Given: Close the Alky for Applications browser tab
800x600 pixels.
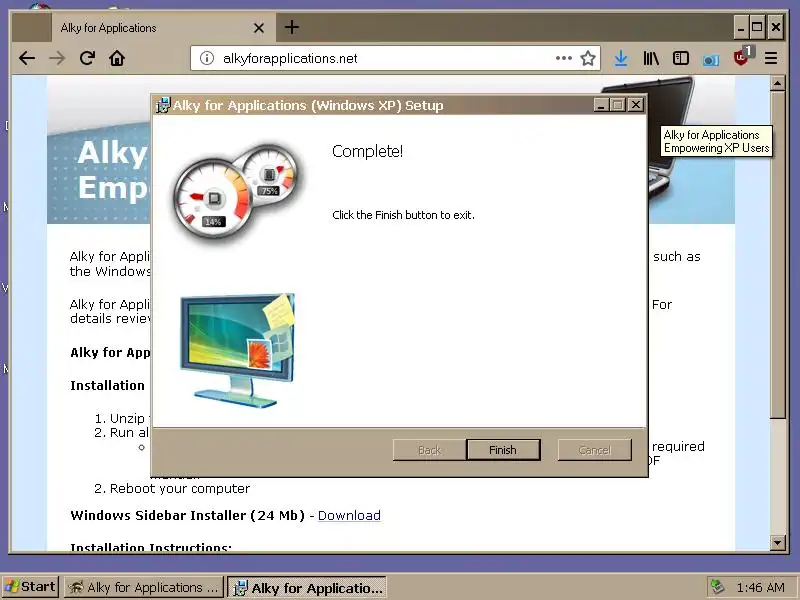Looking at the screenshot, I should (x=259, y=28).
